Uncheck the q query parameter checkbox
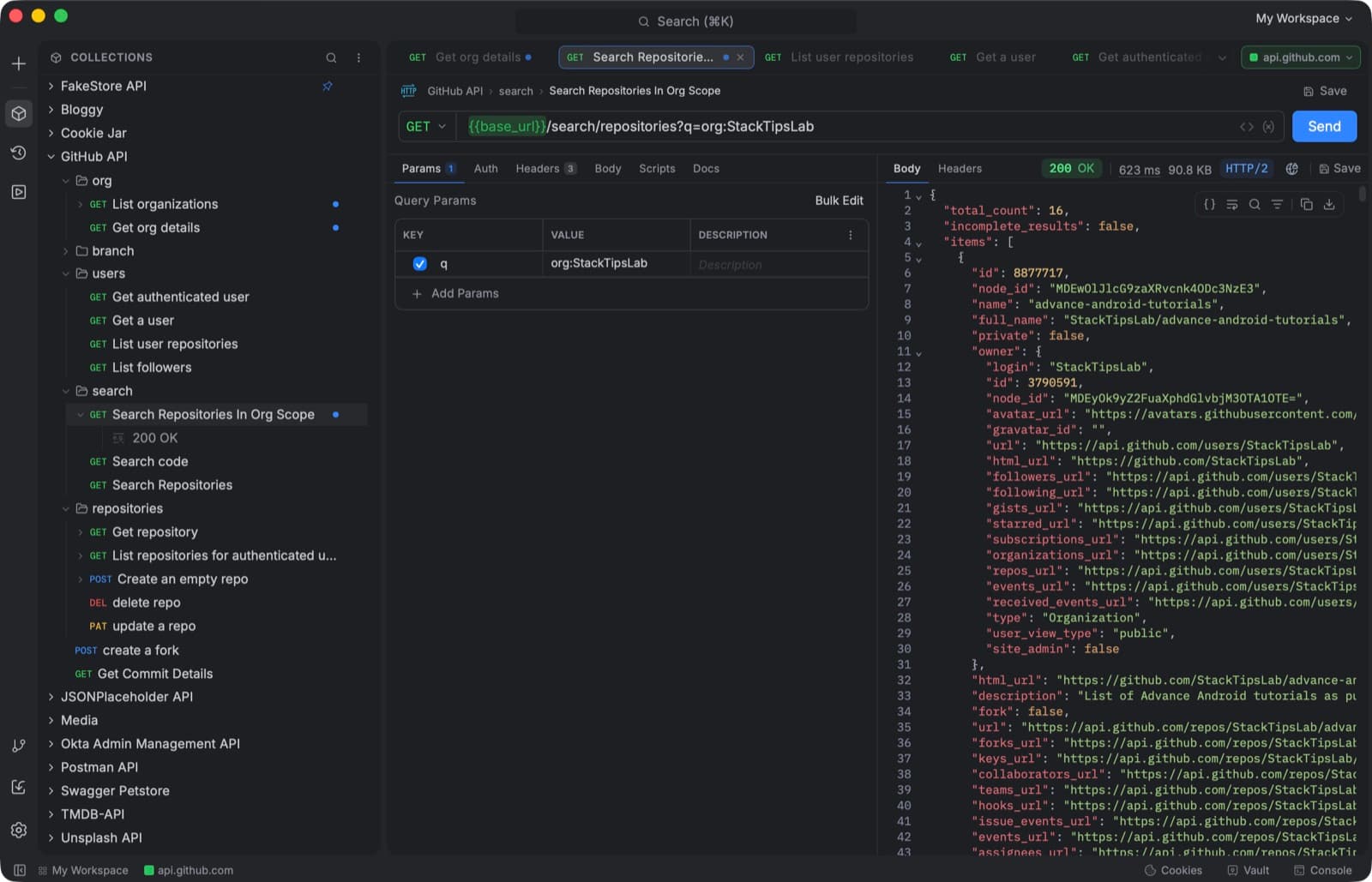 [x=419, y=263]
